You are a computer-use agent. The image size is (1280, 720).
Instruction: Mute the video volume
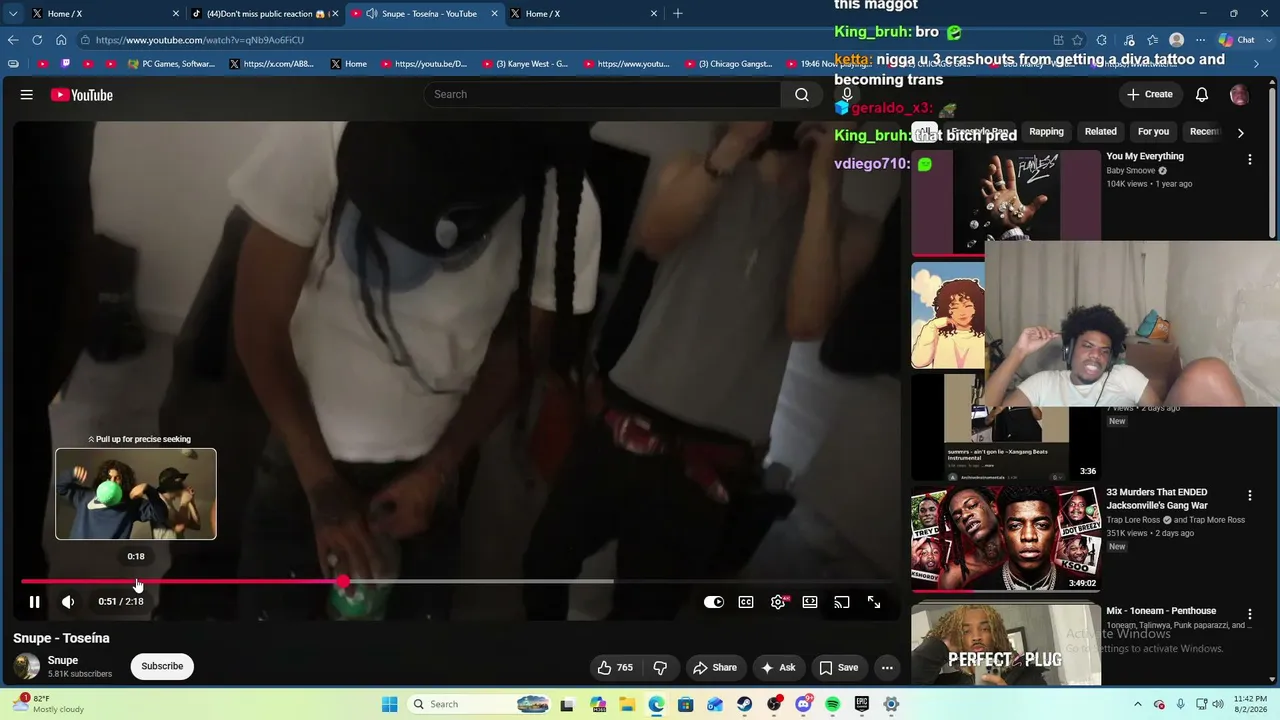pyautogui.click(x=68, y=602)
